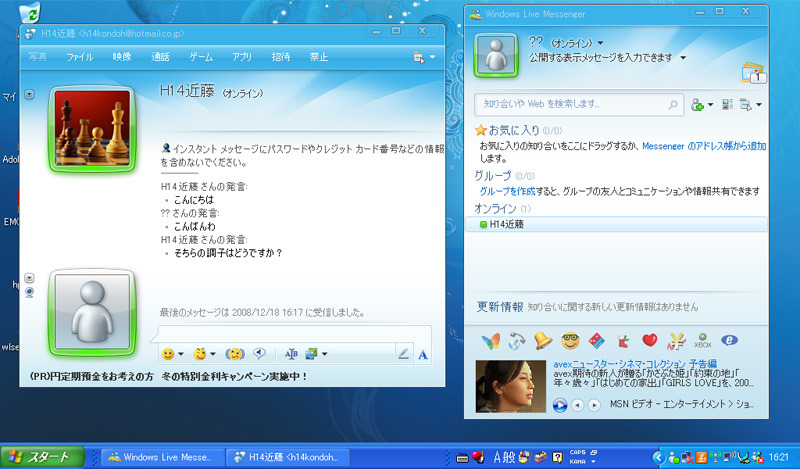The image size is (800, 469).
Task: Click my own grey avatar in chat window
Action: [92, 312]
